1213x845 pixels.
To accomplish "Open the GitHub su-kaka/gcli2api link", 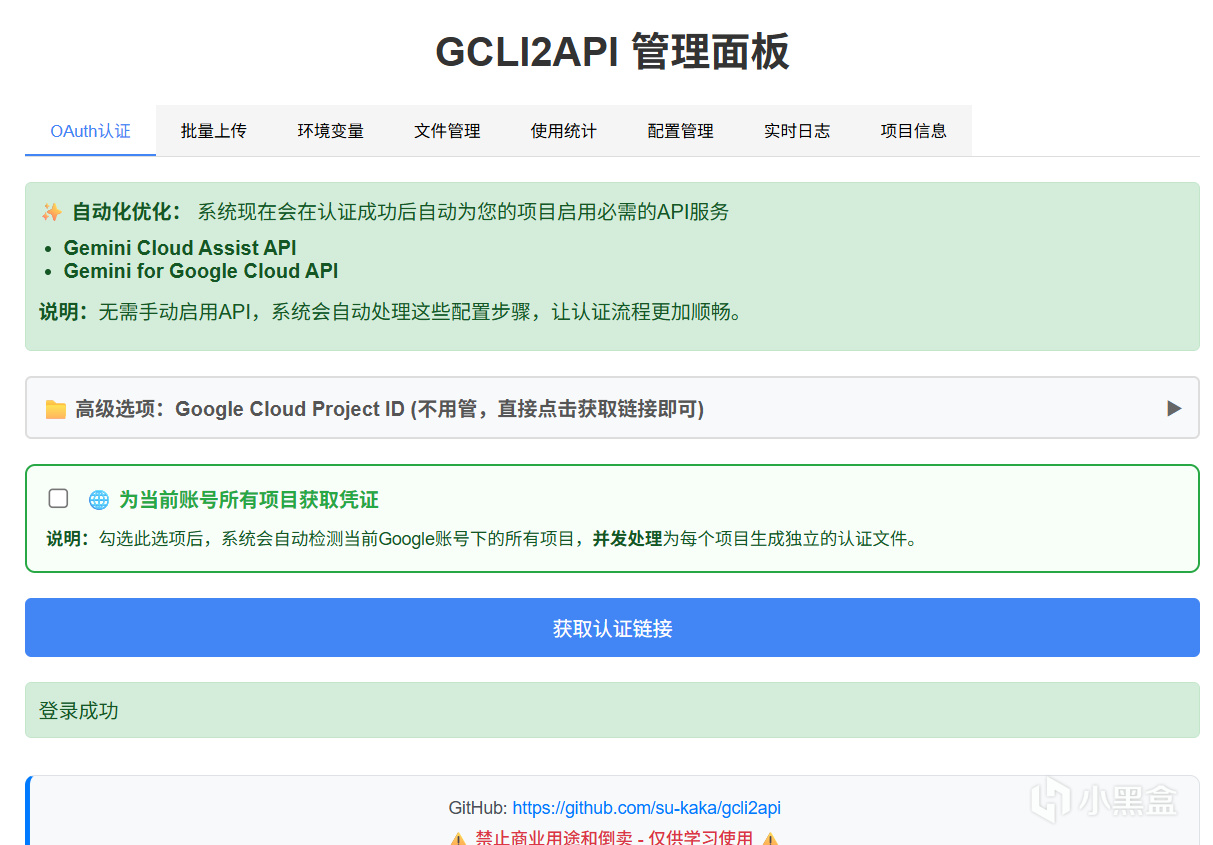I will click(x=646, y=808).
